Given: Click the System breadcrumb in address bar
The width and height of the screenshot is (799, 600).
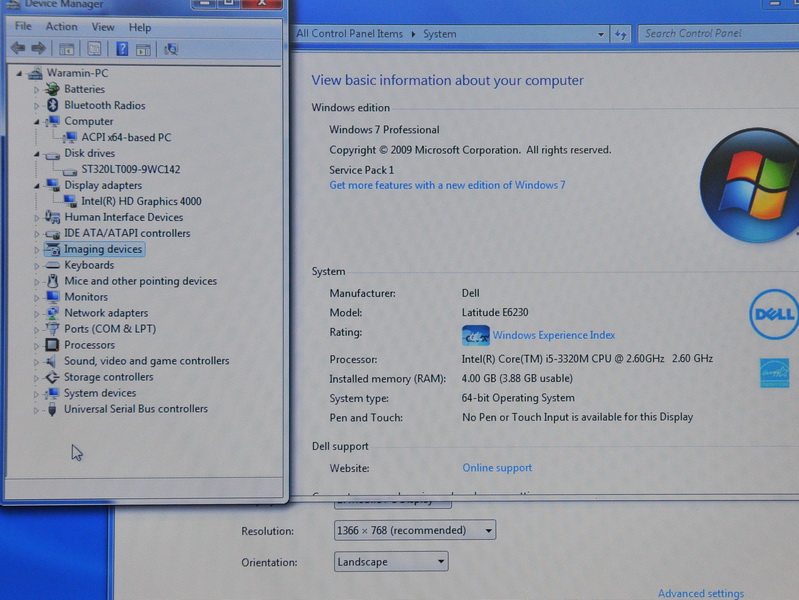Looking at the screenshot, I should click(439, 34).
